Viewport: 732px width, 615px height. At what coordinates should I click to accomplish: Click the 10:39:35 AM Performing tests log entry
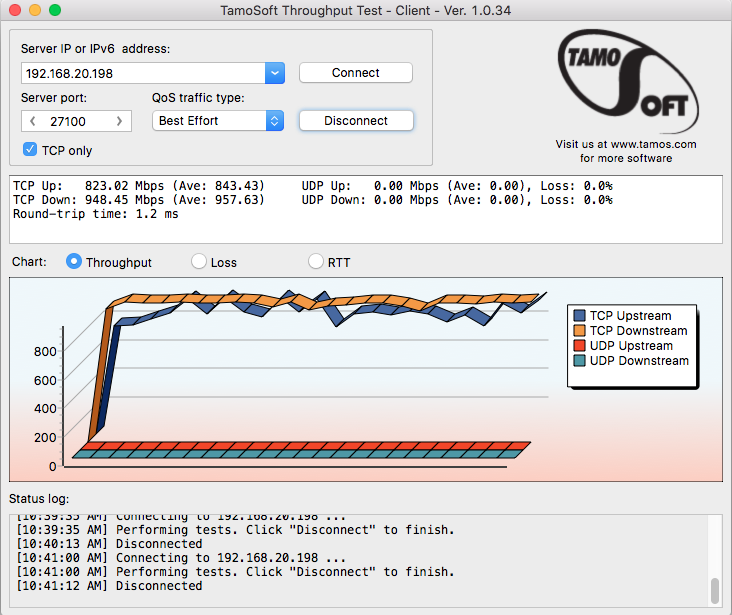click(235, 530)
